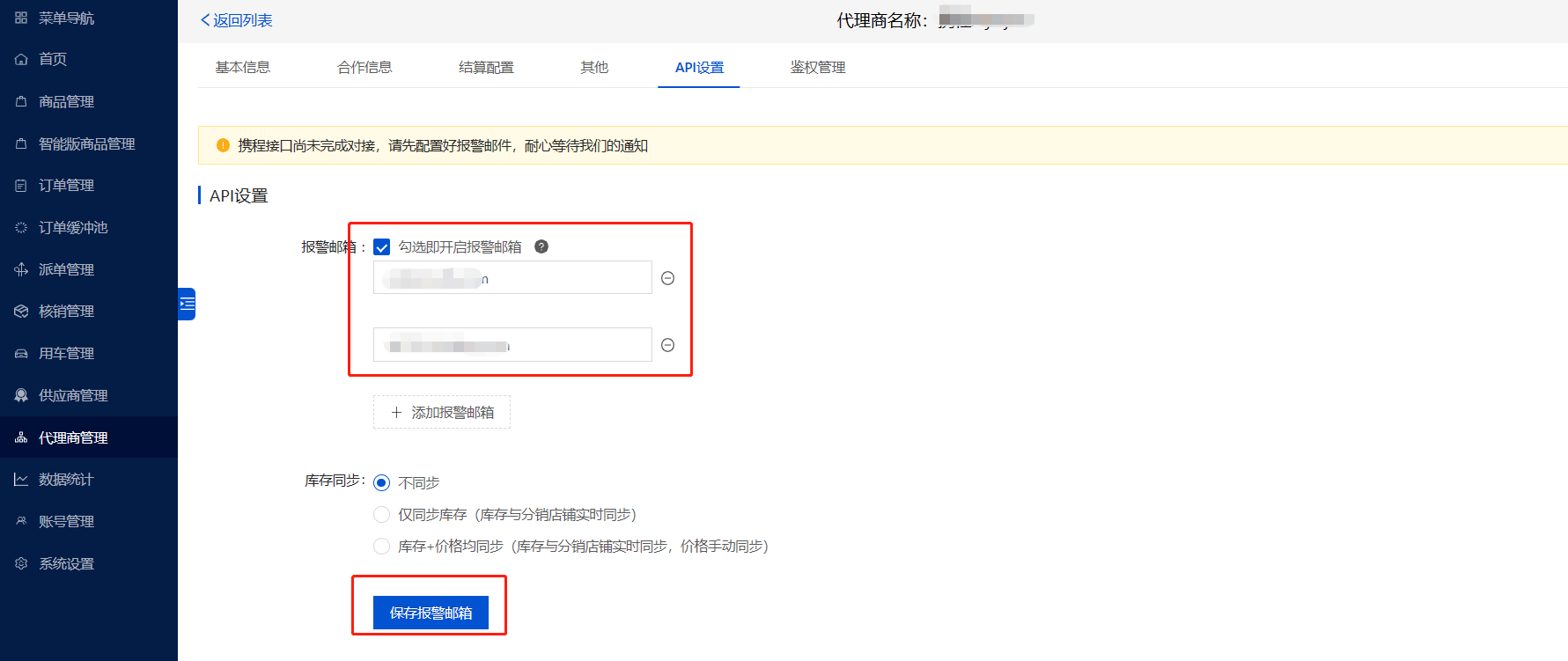Switch to the 基本信息 tab
The width and height of the screenshot is (1568, 661).
tap(243, 67)
